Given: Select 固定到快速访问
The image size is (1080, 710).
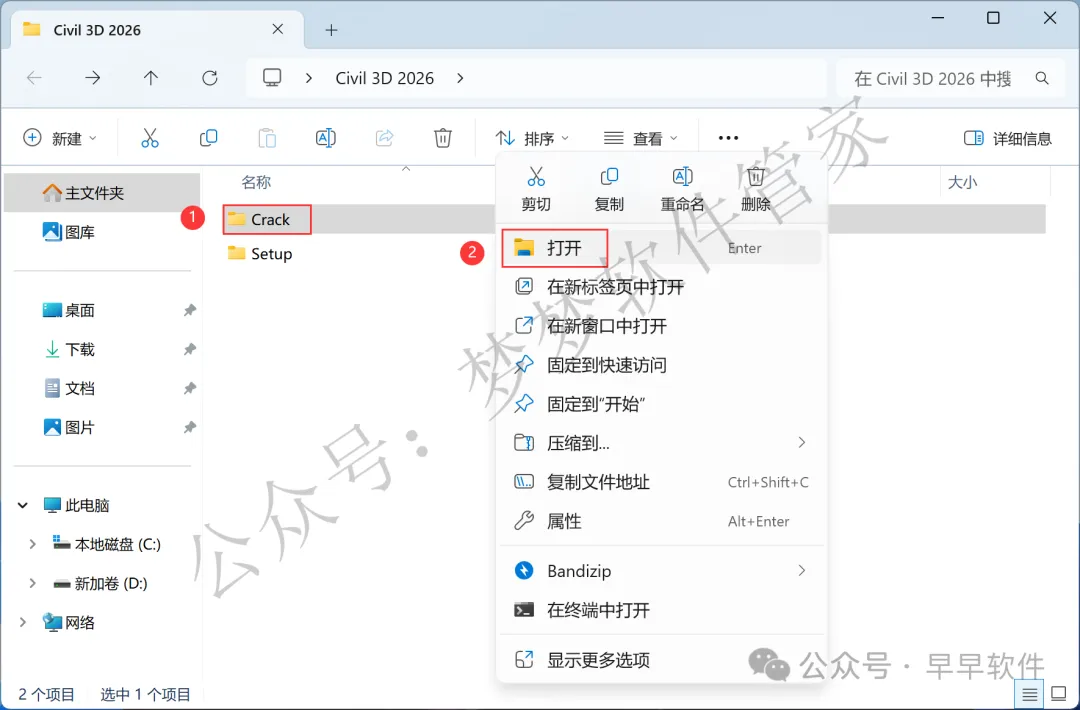Looking at the screenshot, I should coord(661,365).
